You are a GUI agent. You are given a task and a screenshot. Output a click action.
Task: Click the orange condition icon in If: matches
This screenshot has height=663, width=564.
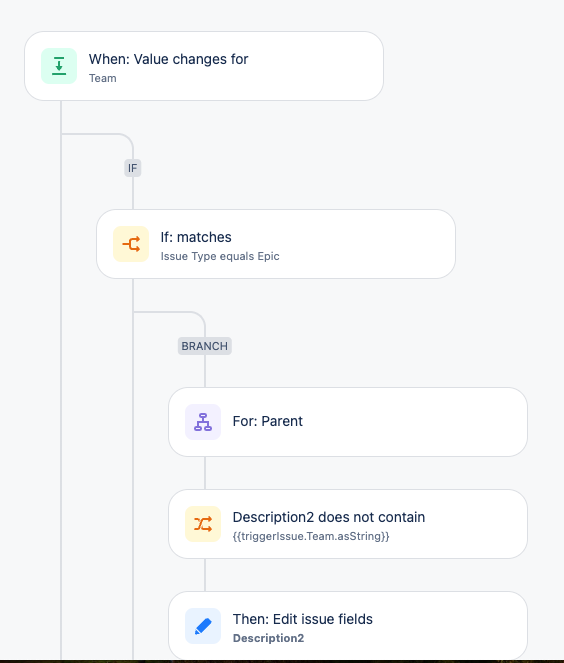[131, 244]
